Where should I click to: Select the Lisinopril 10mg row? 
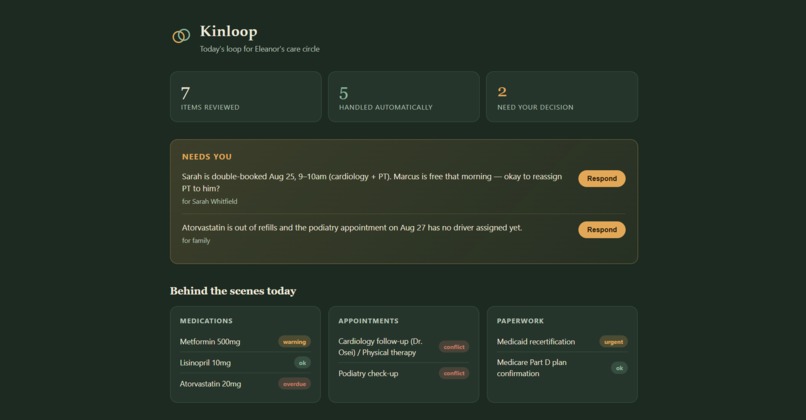pyautogui.click(x=245, y=362)
